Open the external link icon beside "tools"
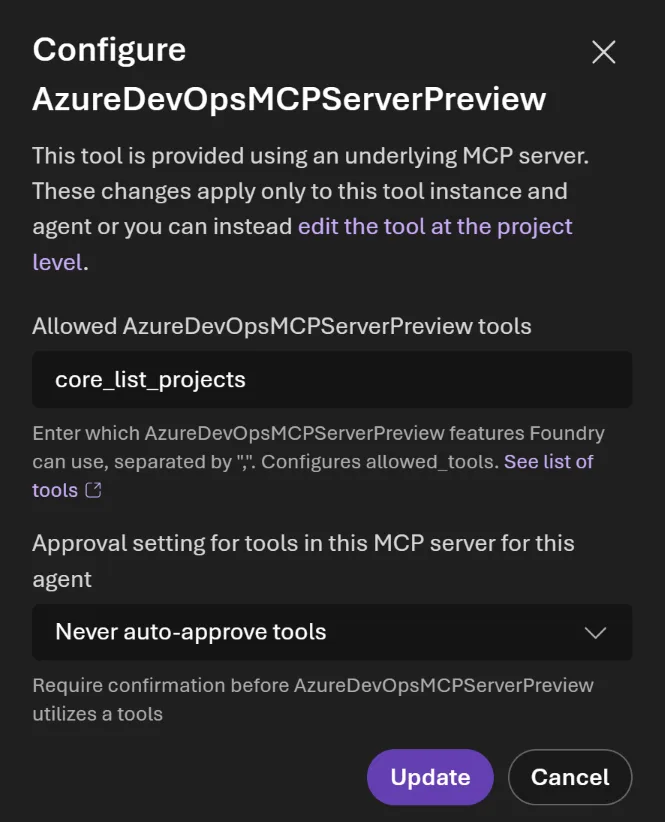This screenshot has width=665, height=822. click(x=93, y=491)
